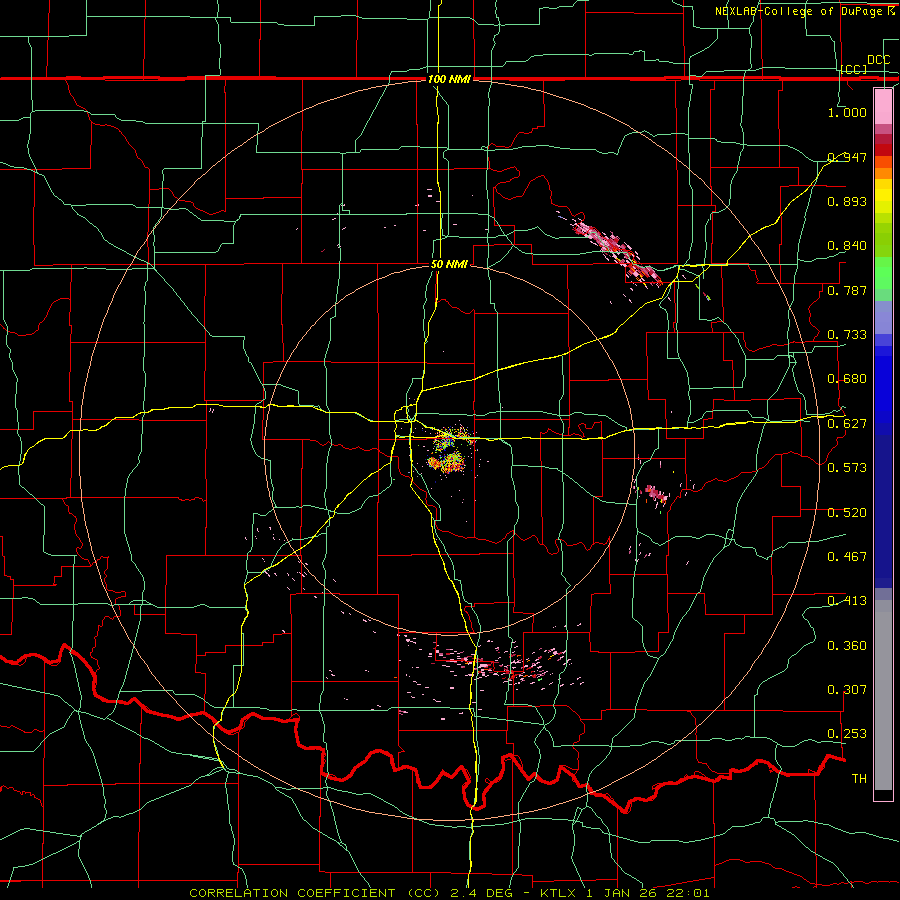
Task: Click the Correlation Coefficient KTLX caption text
Action: 449,893
